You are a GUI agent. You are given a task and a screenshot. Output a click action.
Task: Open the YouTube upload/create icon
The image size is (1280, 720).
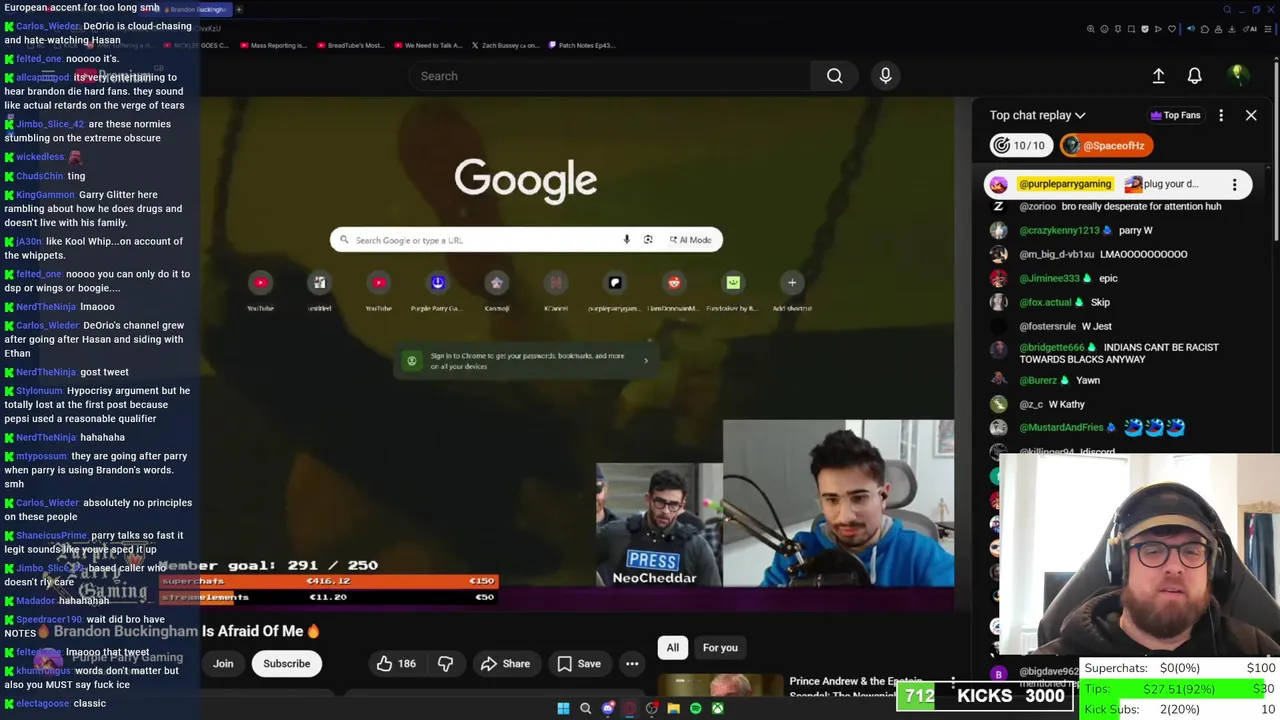[1158, 76]
